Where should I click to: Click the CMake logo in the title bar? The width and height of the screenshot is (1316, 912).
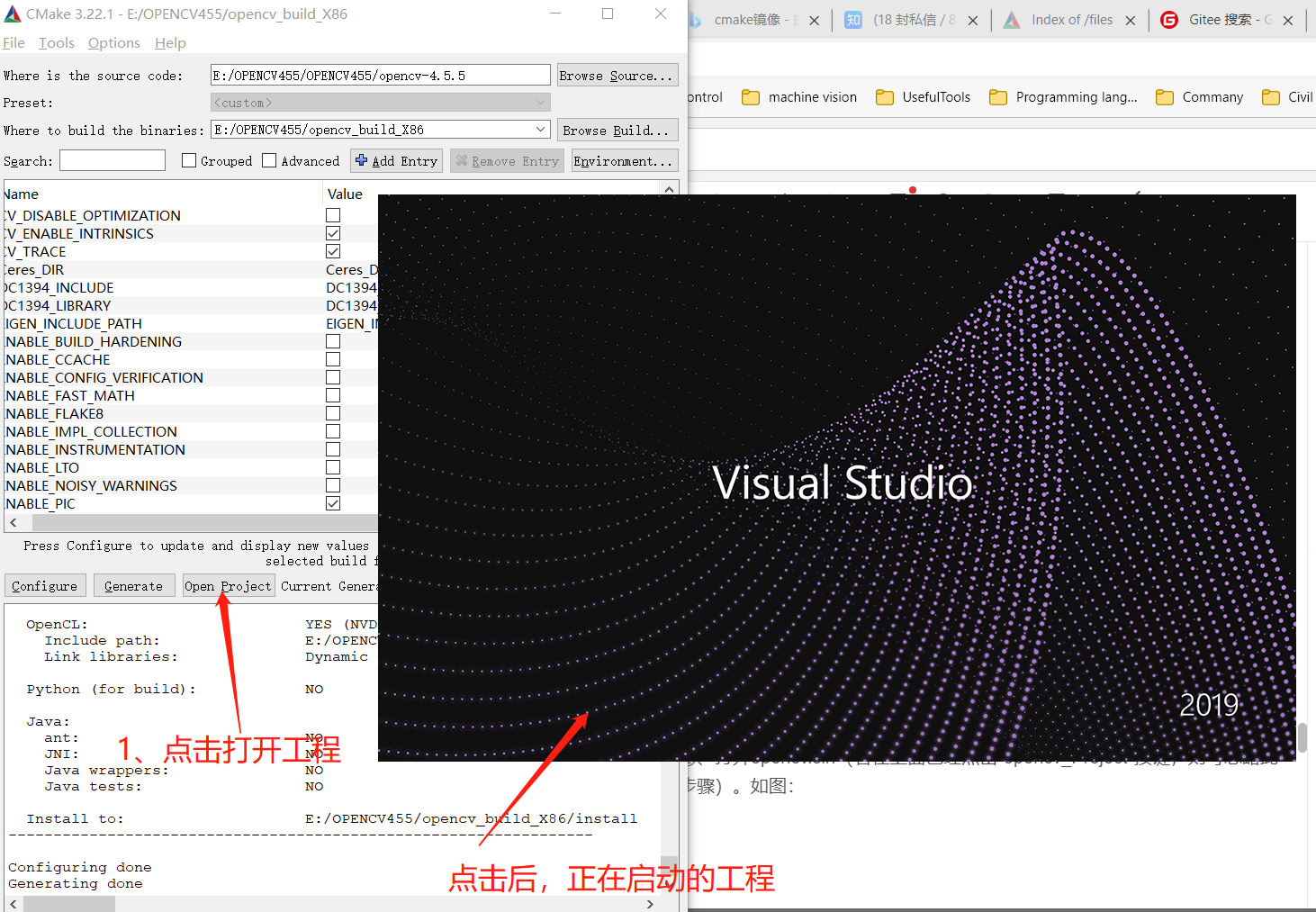[x=13, y=14]
